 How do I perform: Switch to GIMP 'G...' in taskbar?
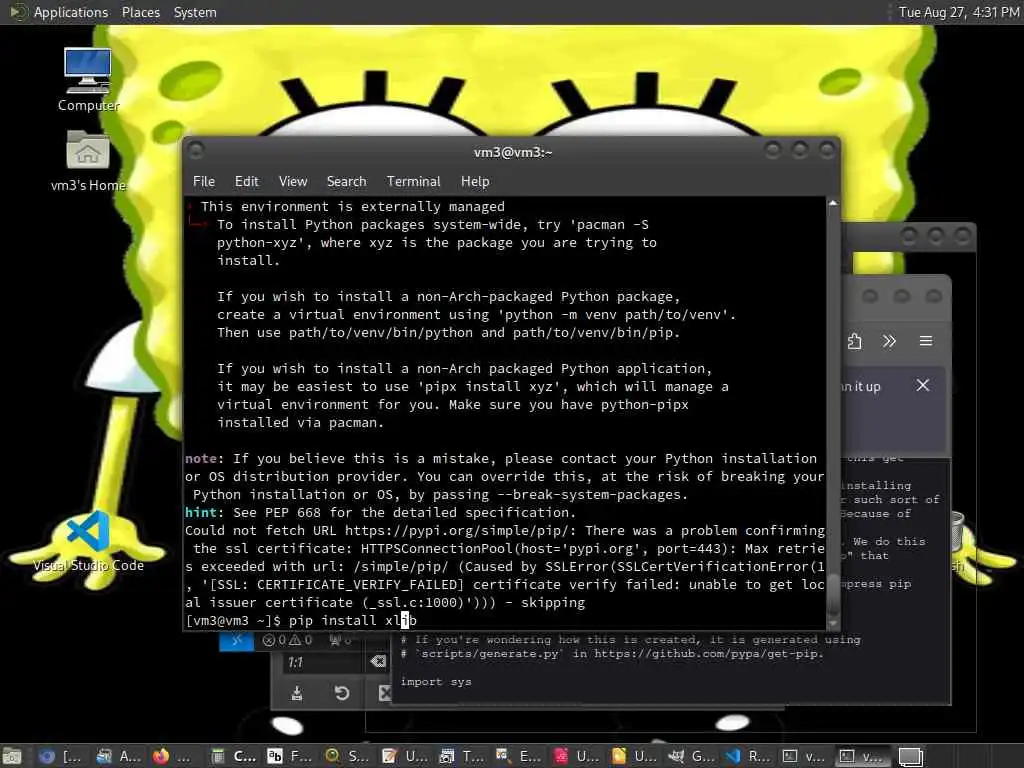[x=691, y=756]
